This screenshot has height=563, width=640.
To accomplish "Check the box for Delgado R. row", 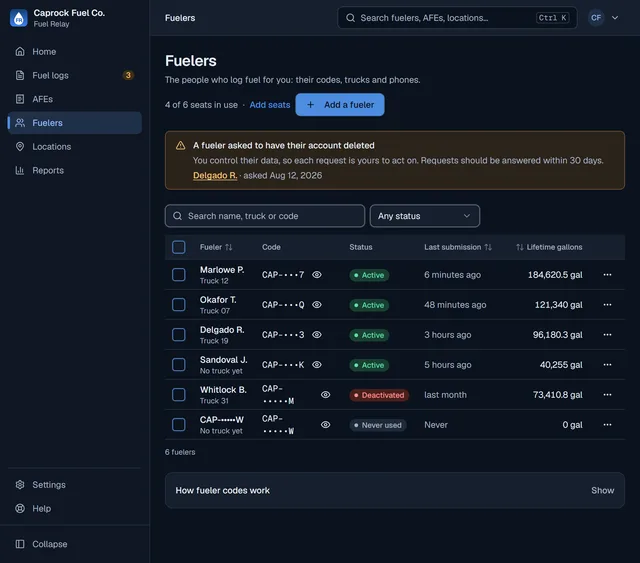I will [179, 335].
